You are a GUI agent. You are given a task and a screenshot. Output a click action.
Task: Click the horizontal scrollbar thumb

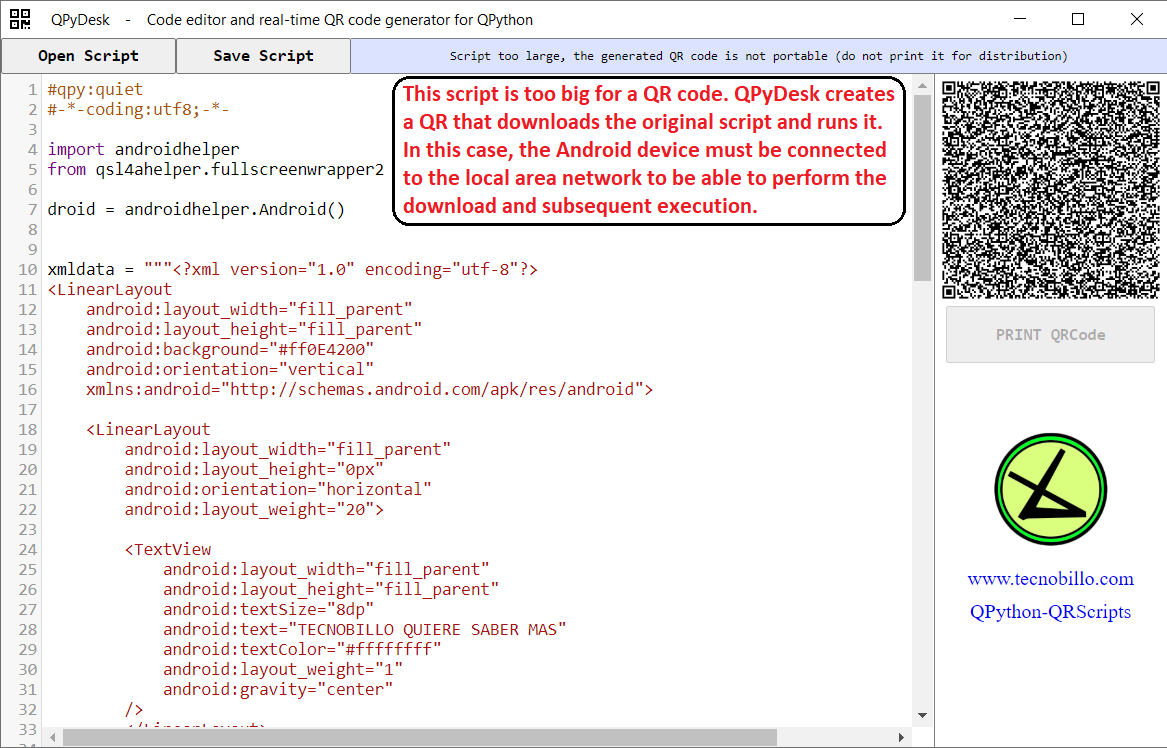[420, 737]
